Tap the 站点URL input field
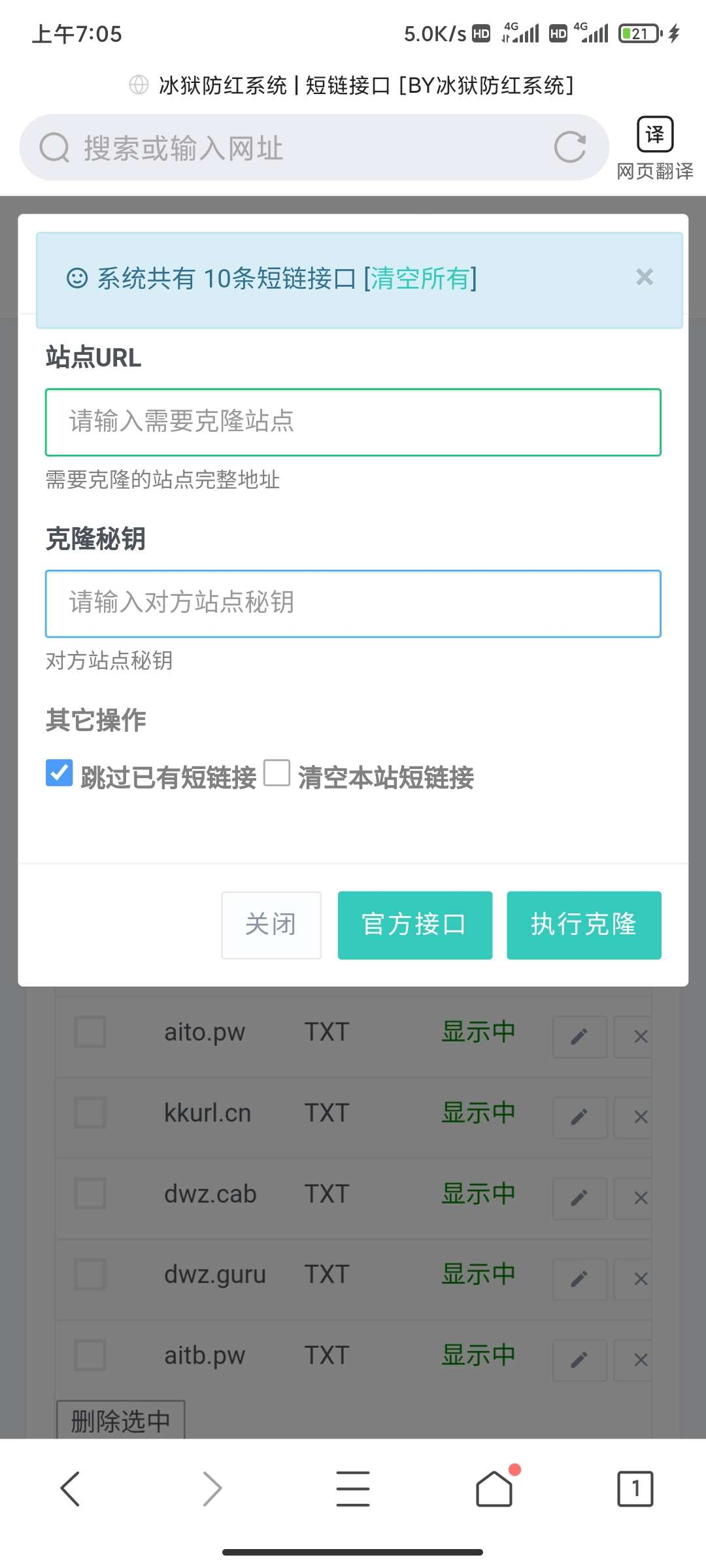 pos(353,421)
